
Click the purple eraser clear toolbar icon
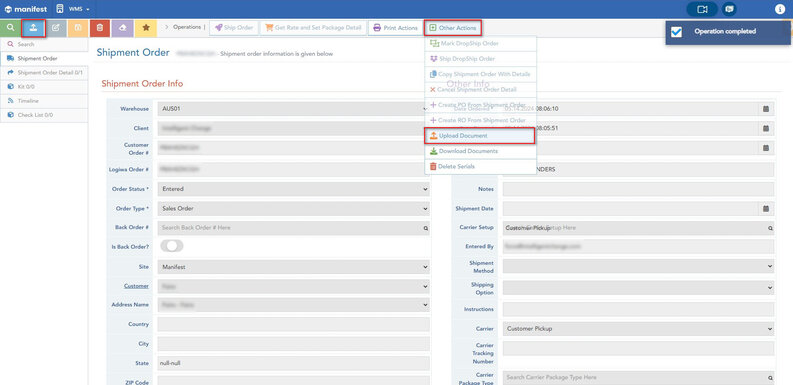pos(123,28)
